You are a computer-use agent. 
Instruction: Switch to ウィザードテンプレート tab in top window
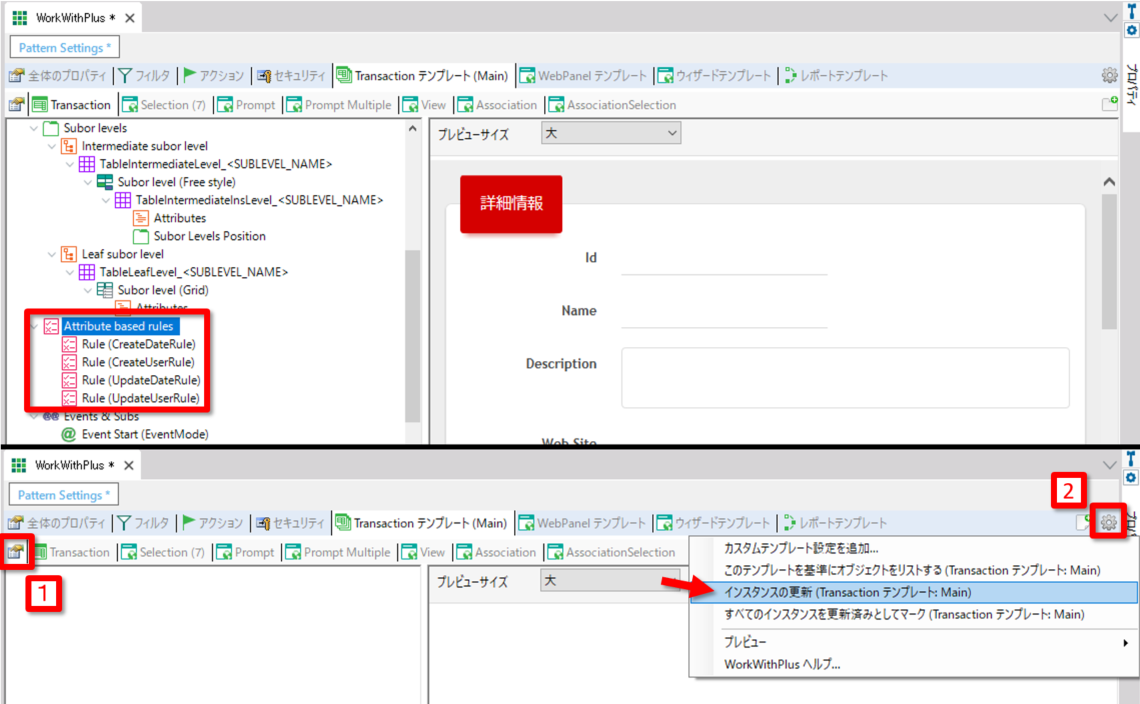click(715, 76)
